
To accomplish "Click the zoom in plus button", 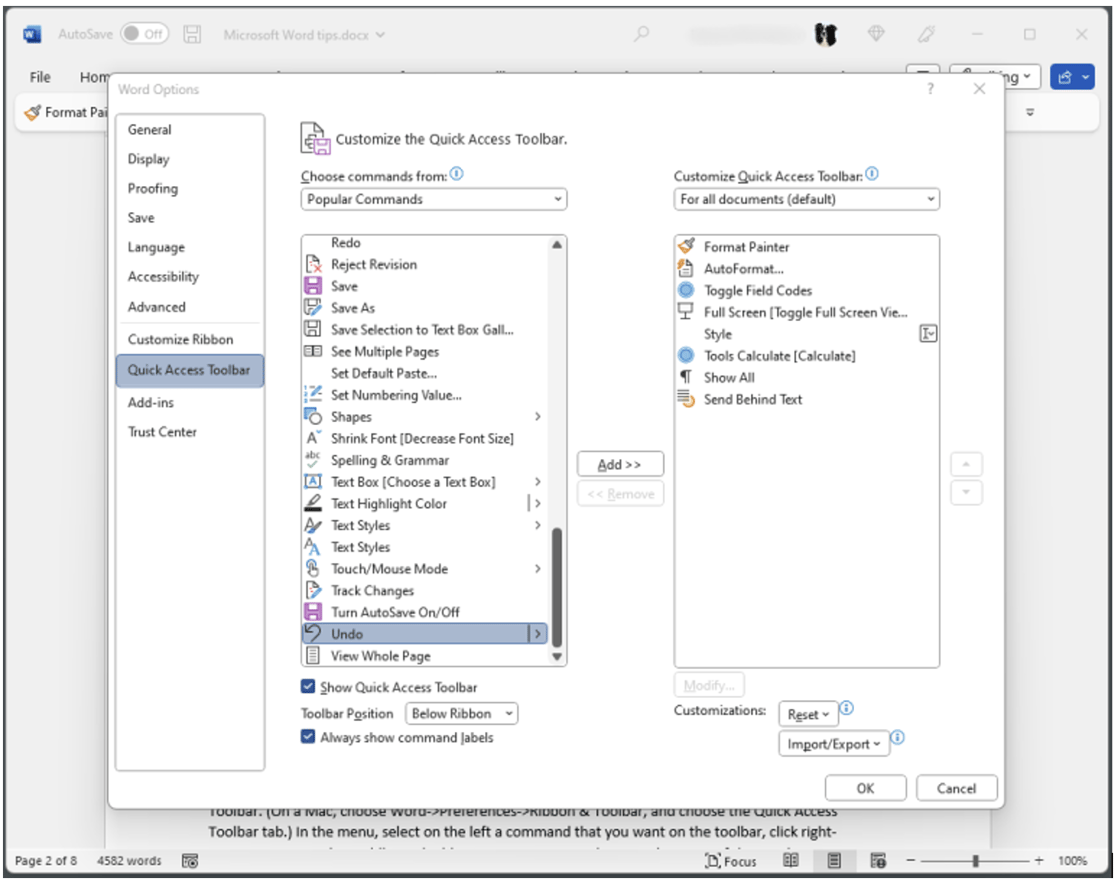I will click(x=1039, y=861).
